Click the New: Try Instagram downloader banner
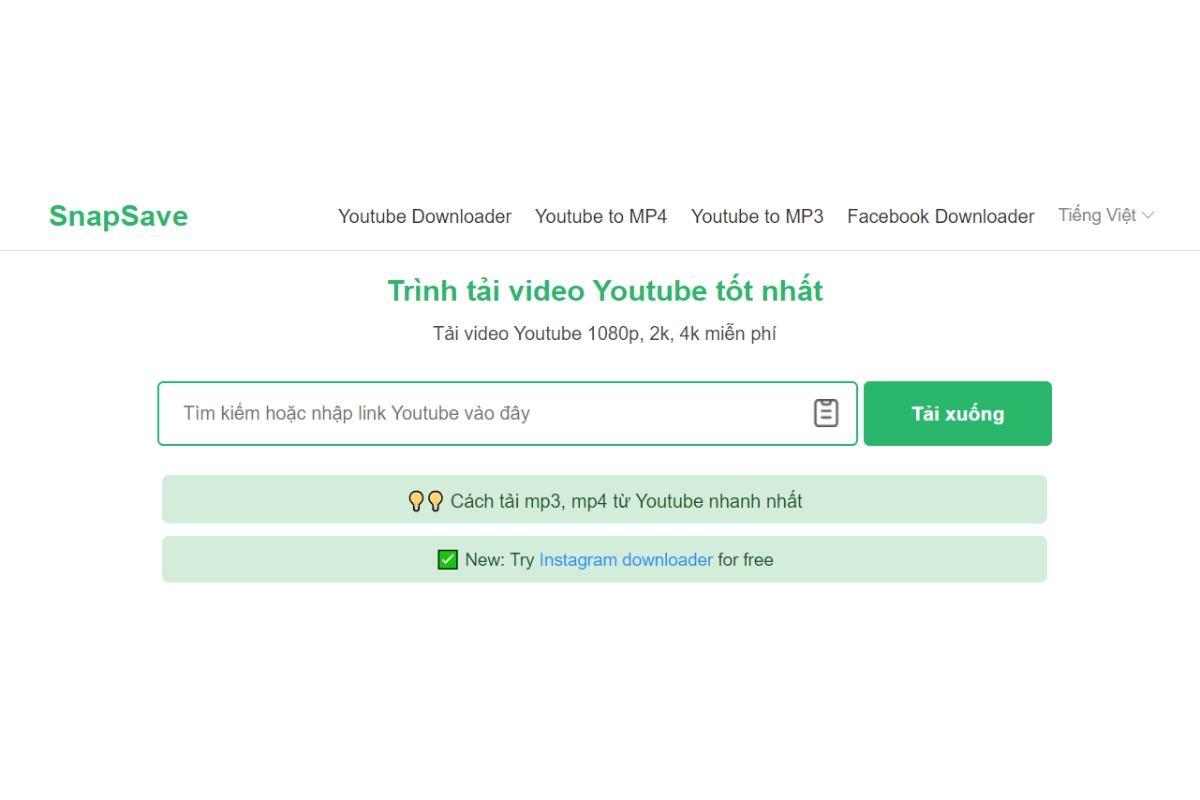This screenshot has height=800, width=1200. 604,559
